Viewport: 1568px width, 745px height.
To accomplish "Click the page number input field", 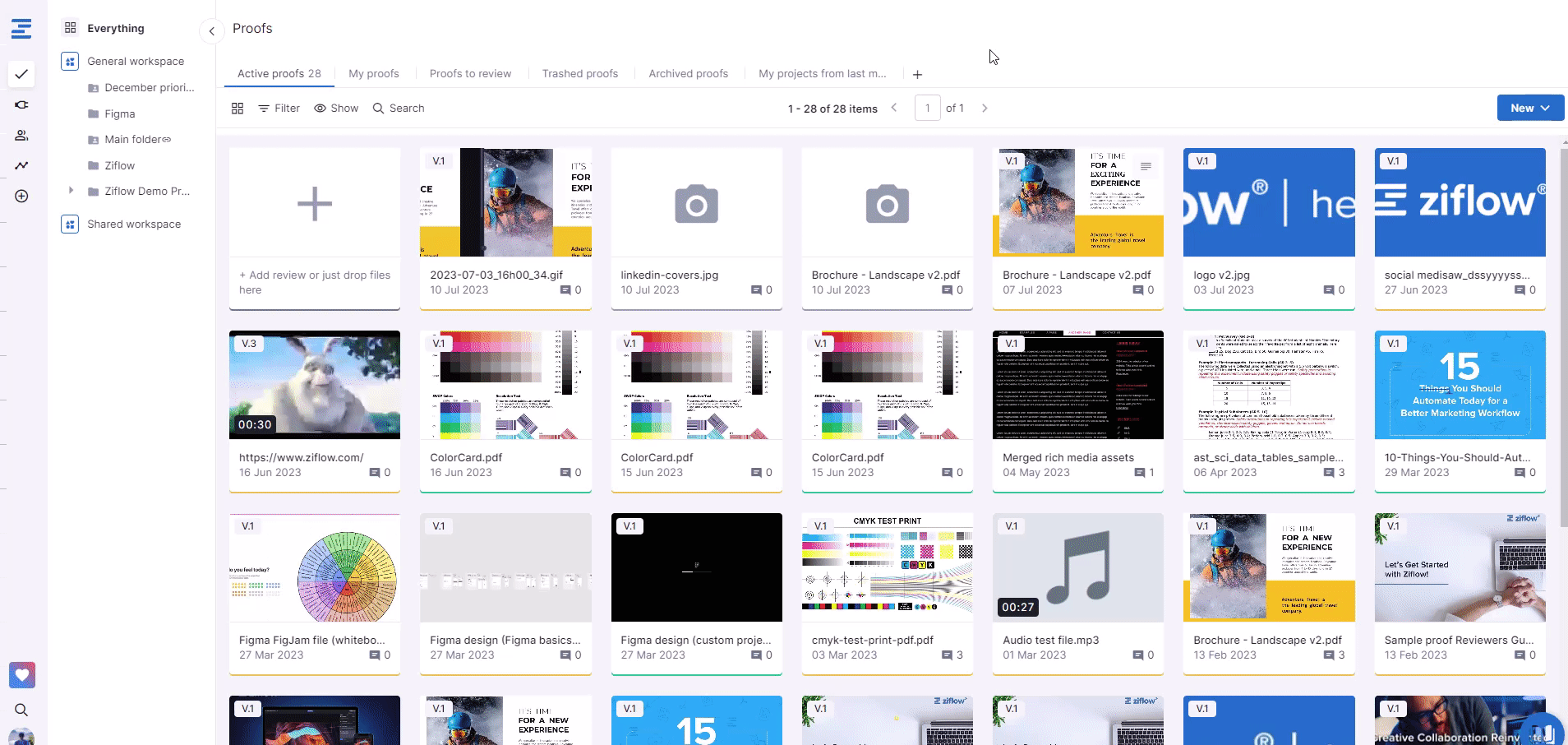I will pyautogui.click(x=927, y=108).
